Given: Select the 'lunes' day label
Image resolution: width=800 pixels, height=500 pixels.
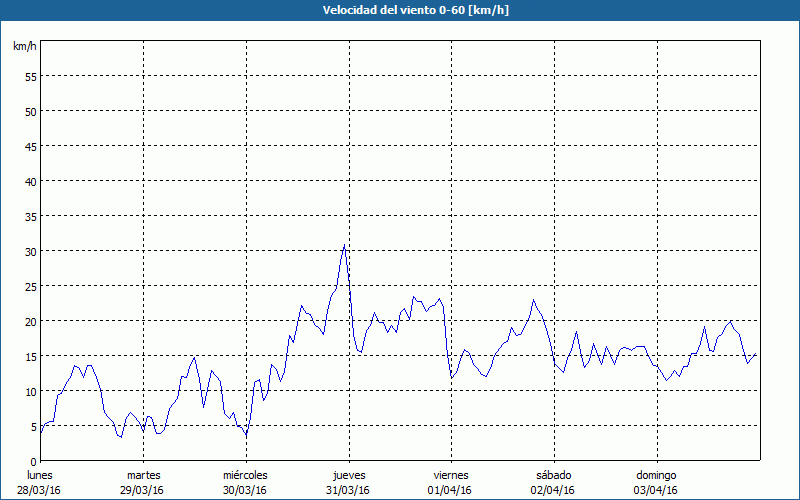Looking at the screenshot, I should tap(39, 475).
